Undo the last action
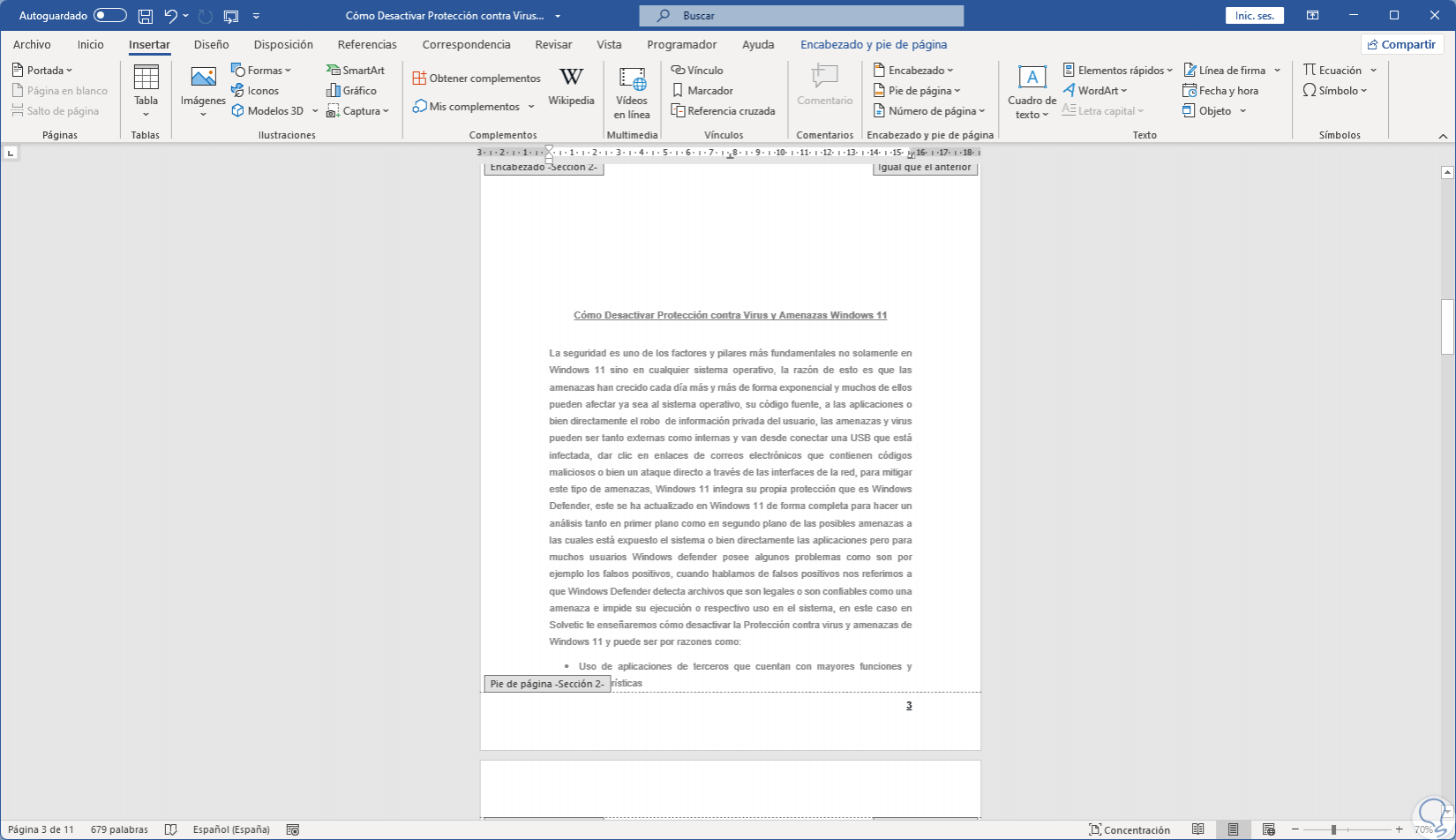Screen dimensions: 1456x840 coord(171,16)
